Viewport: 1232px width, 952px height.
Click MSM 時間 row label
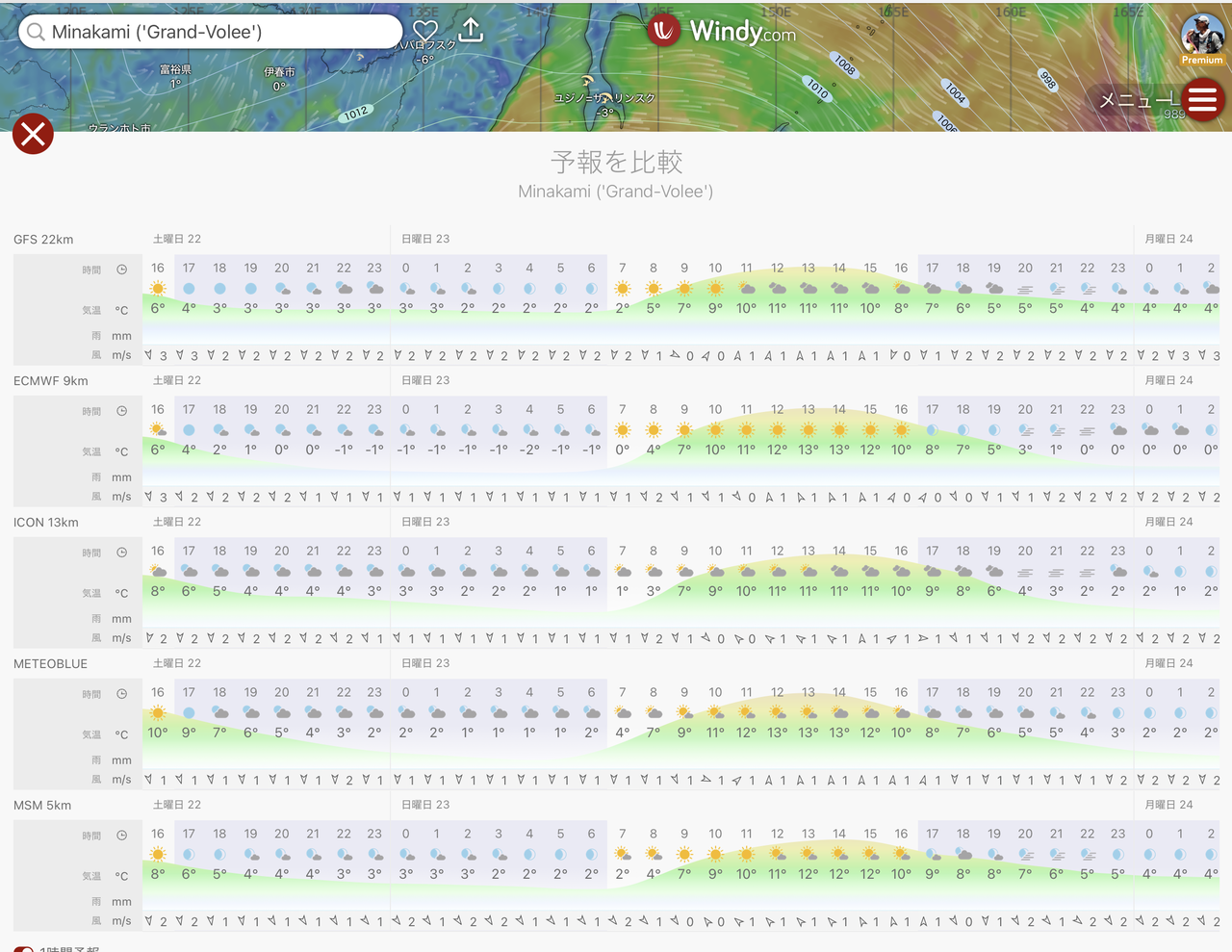coord(91,836)
